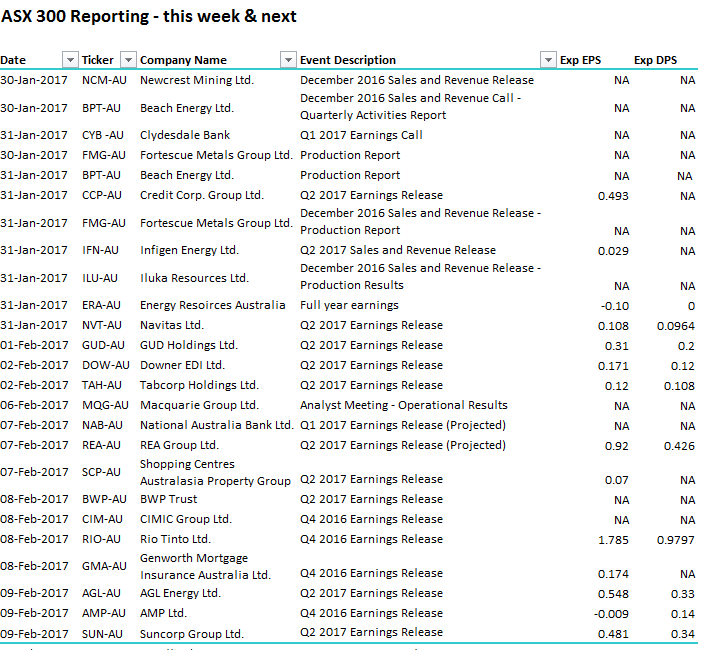Click the ASX 300 Reporting title

(149, 17)
